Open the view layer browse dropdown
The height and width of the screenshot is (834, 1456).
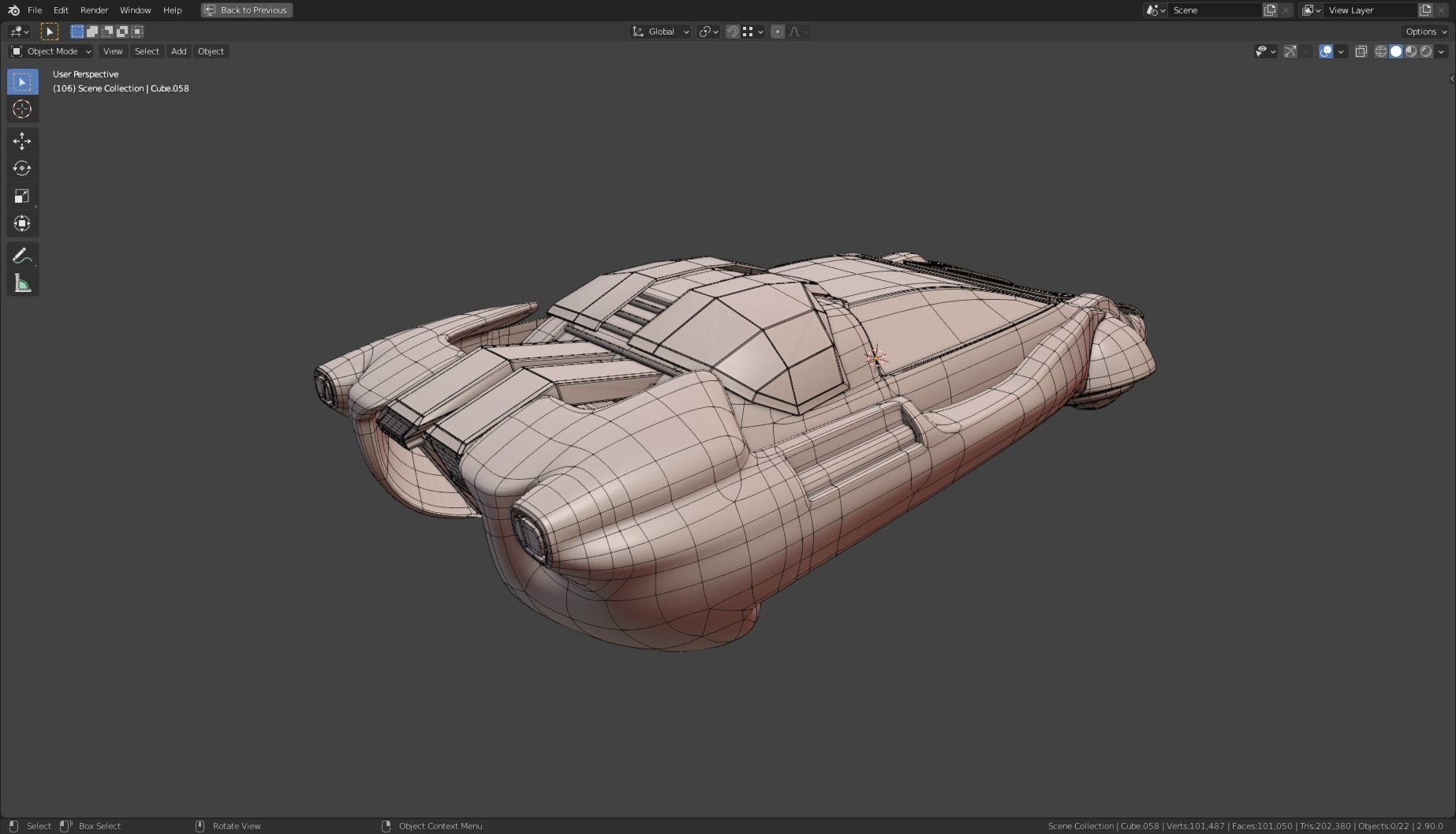pyautogui.click(x=1312, y=10)
